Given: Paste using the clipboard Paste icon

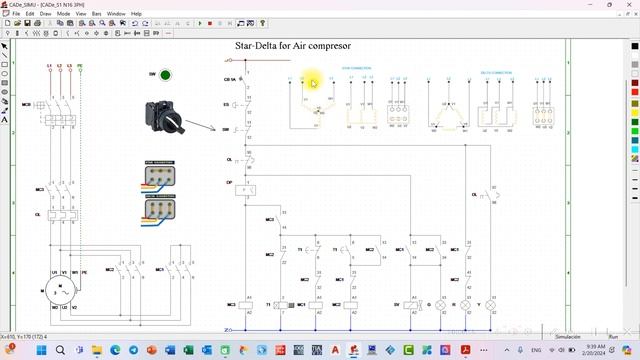Looking at the screenshot, I should (70, 23).
